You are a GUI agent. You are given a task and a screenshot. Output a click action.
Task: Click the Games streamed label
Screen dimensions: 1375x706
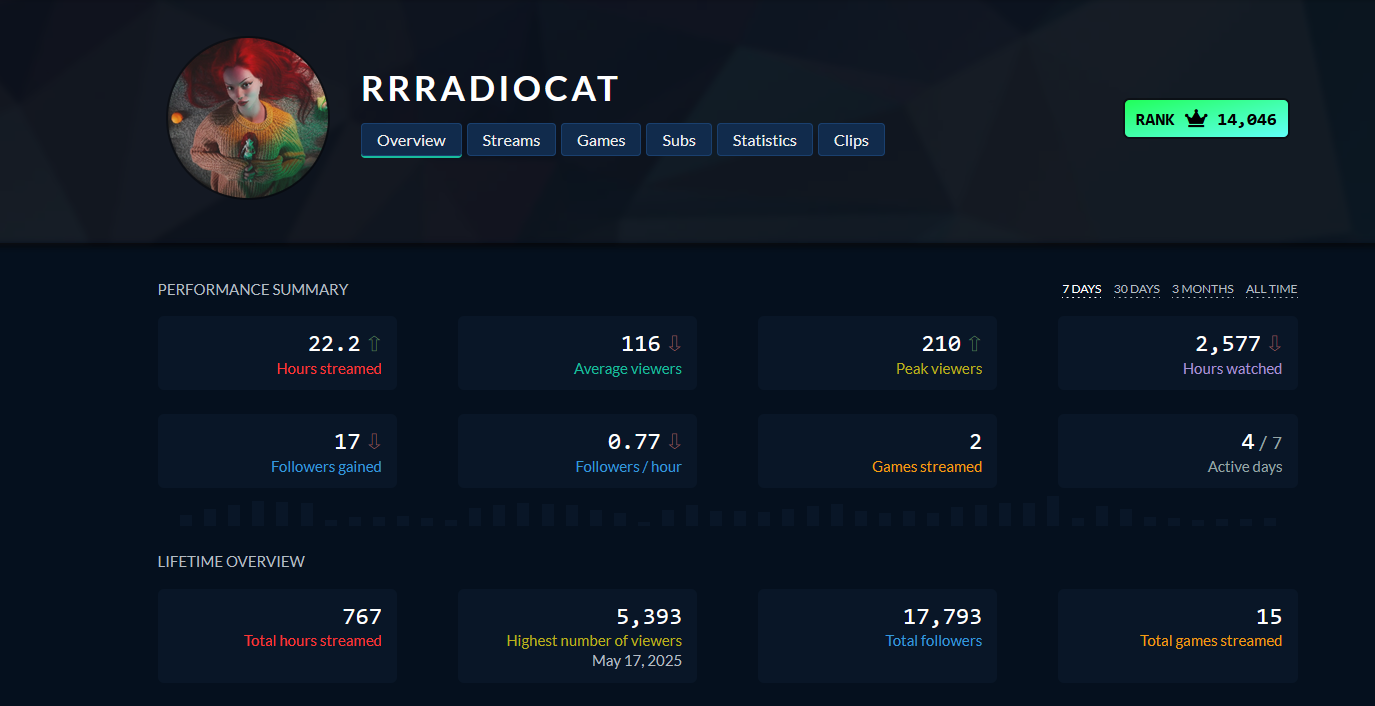(x=927, y=467)
